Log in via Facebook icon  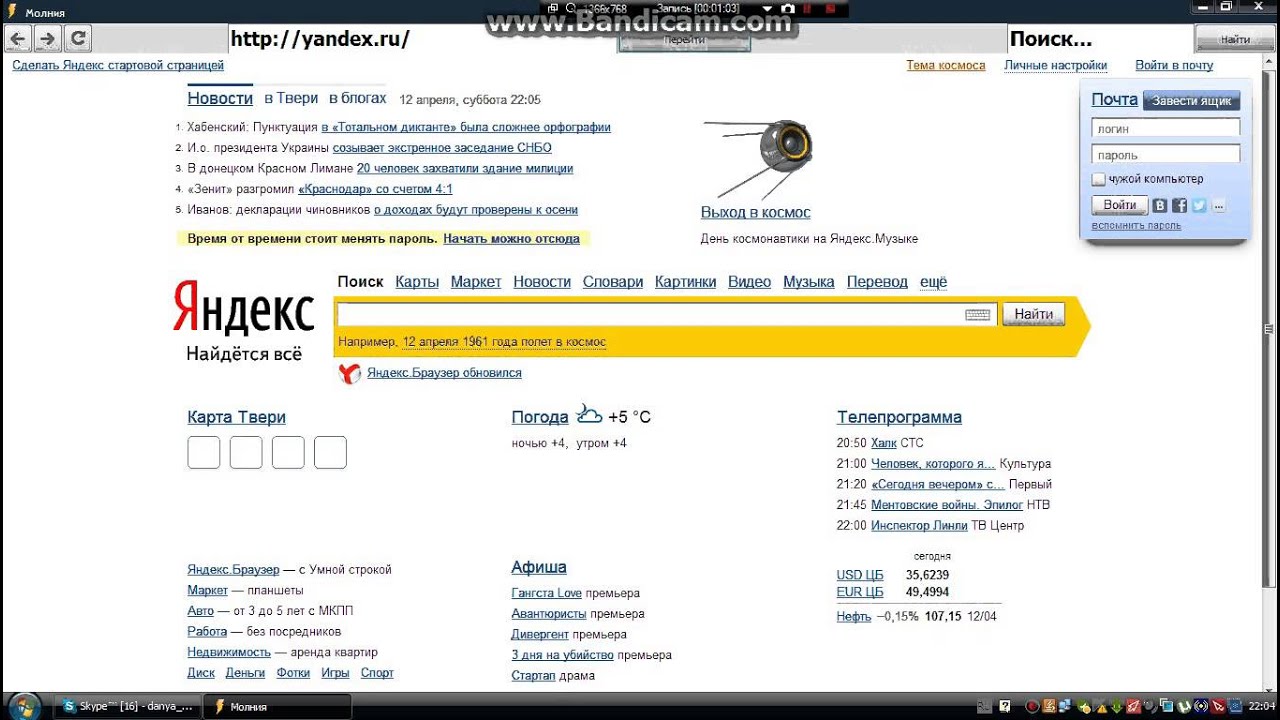(1180, 205)
